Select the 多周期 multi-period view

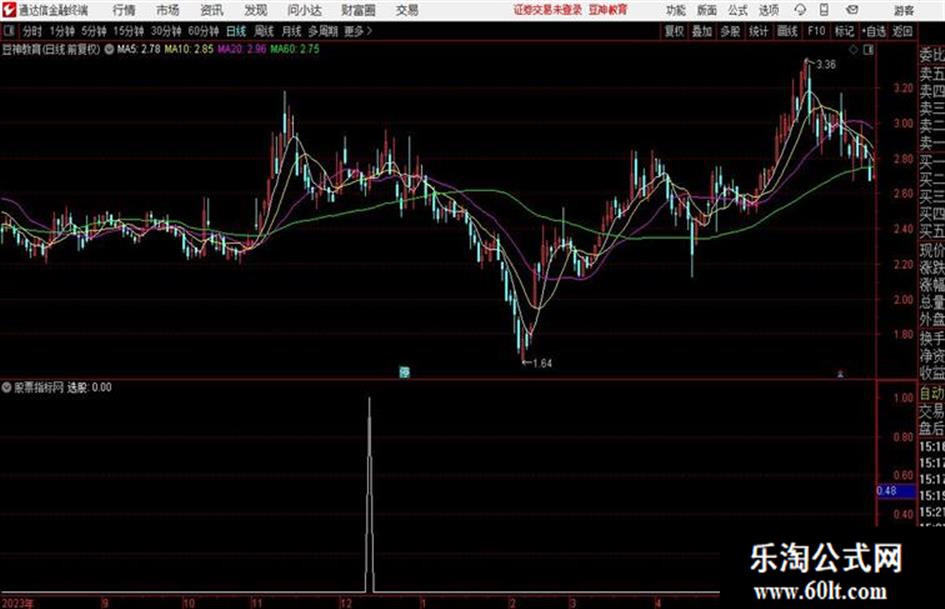click(x=323, y=31)
